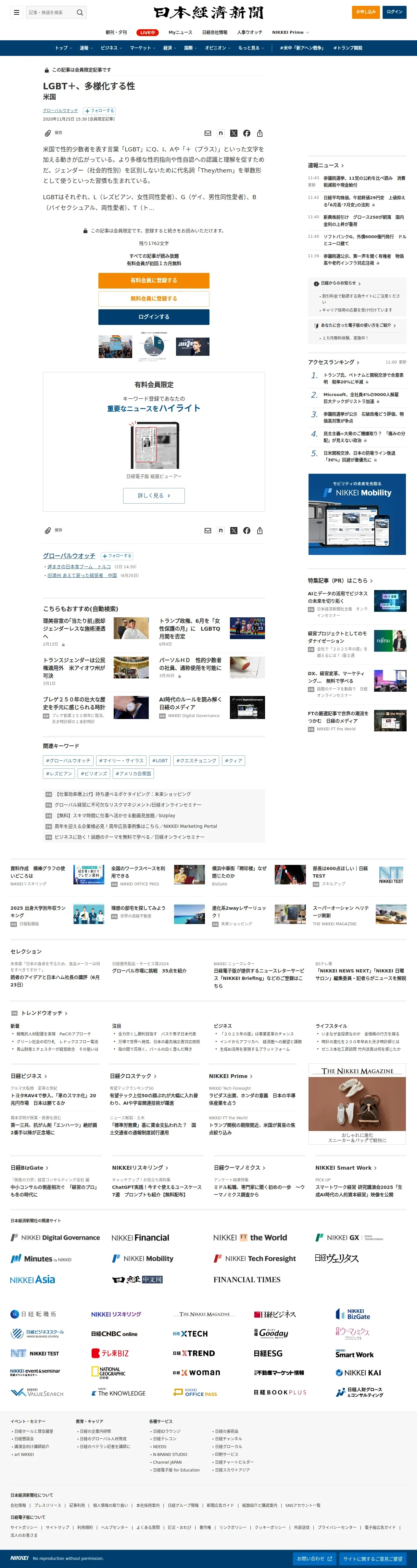Click the 日本経済新聞 masthead logo
Viewport: 417px width, 1568px height.
pos(208,12)
